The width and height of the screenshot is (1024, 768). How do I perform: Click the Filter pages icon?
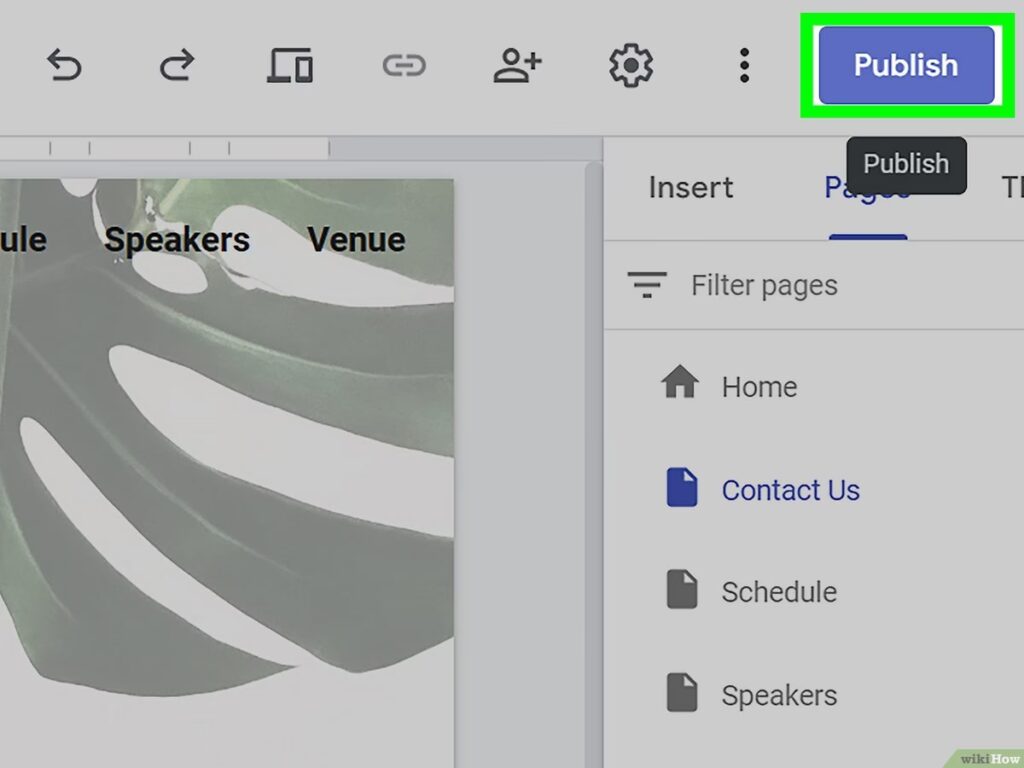point(647,285)
